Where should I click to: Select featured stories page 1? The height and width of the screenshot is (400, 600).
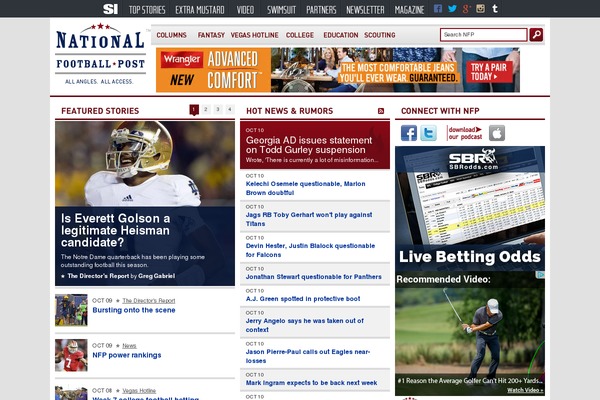pyautogui.click(x=194, y=109)
